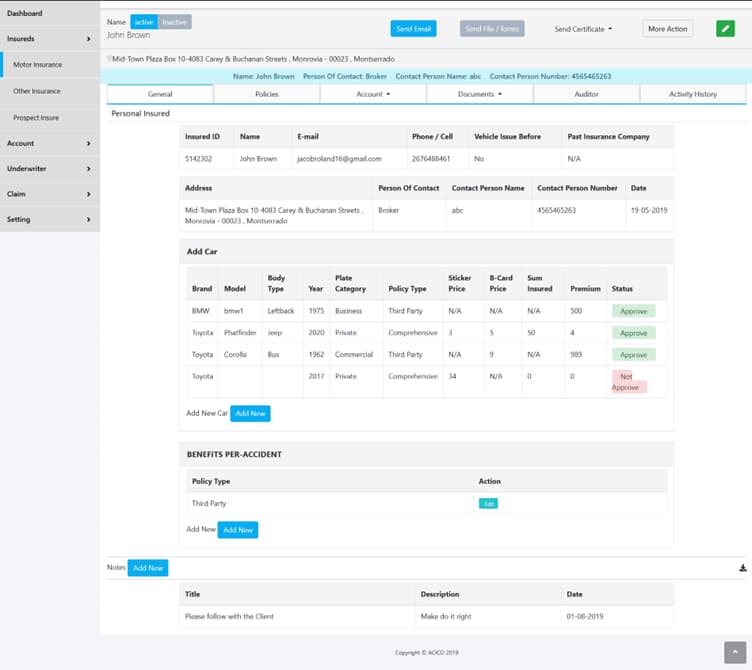Switch to the Policies tab
Viewport: 752px width, 670px height.
click(x=267, y=94)
